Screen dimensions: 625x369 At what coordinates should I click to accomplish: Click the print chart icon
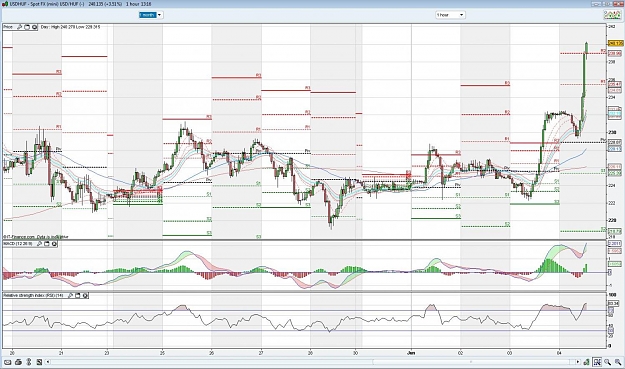pos(18,362)
